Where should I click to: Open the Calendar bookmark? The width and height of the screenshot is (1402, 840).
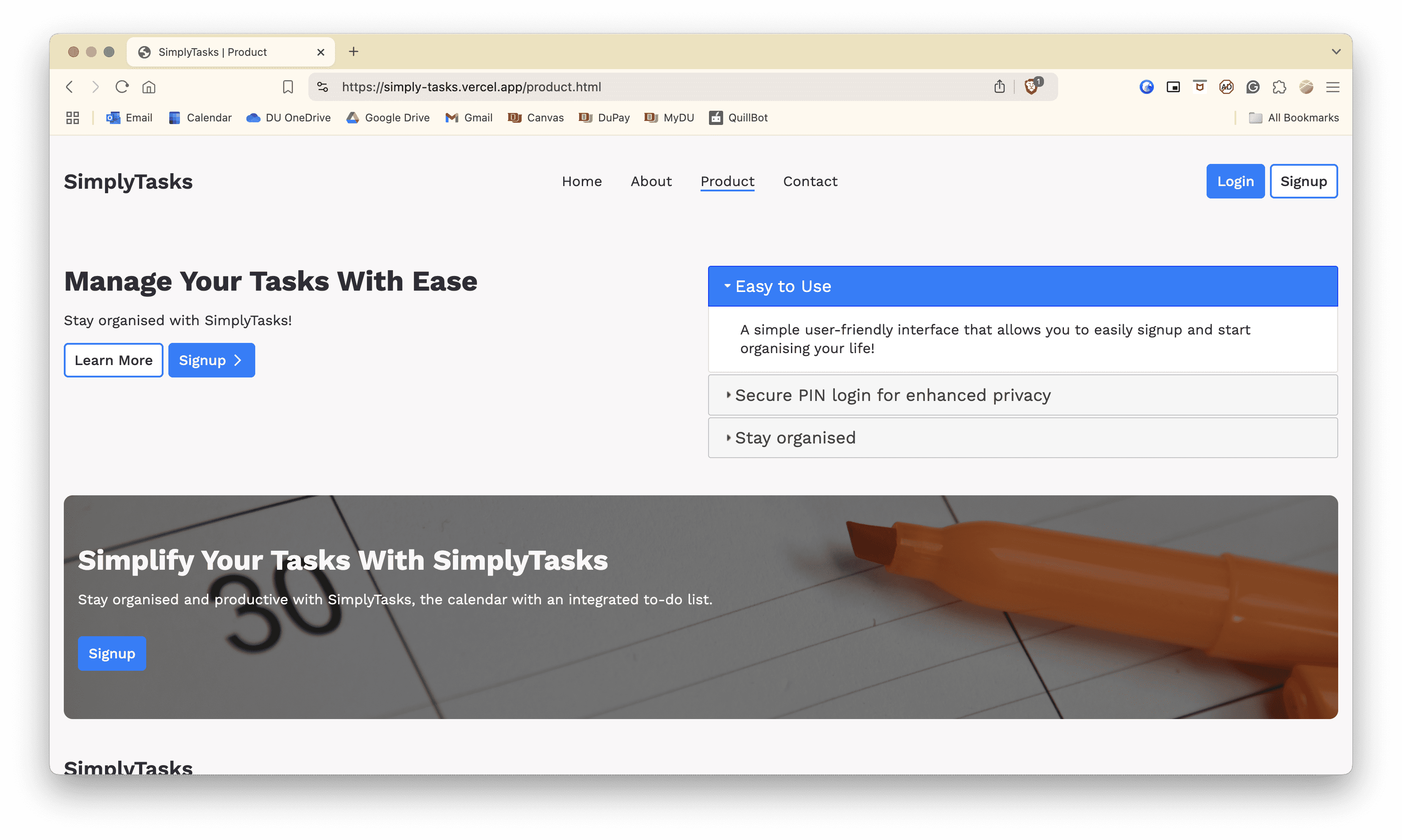pyautogui.click(x=200, y=118)
